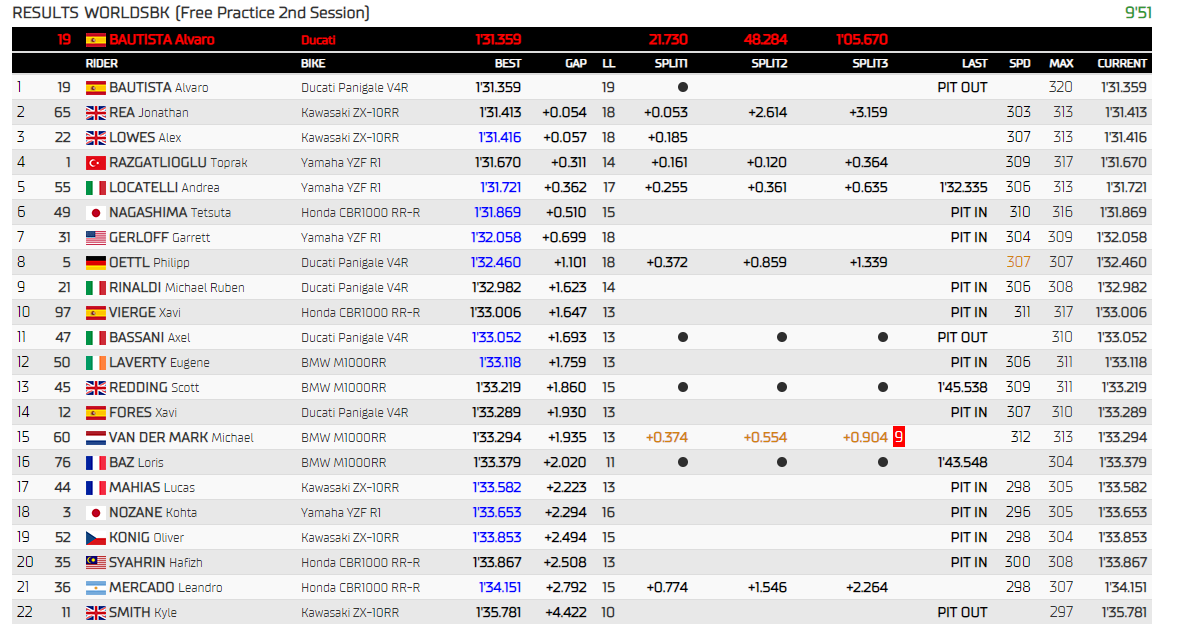Click the last lap time 1'32.335
Viewport: 1178px width, 630px height.
click(963, 188)
